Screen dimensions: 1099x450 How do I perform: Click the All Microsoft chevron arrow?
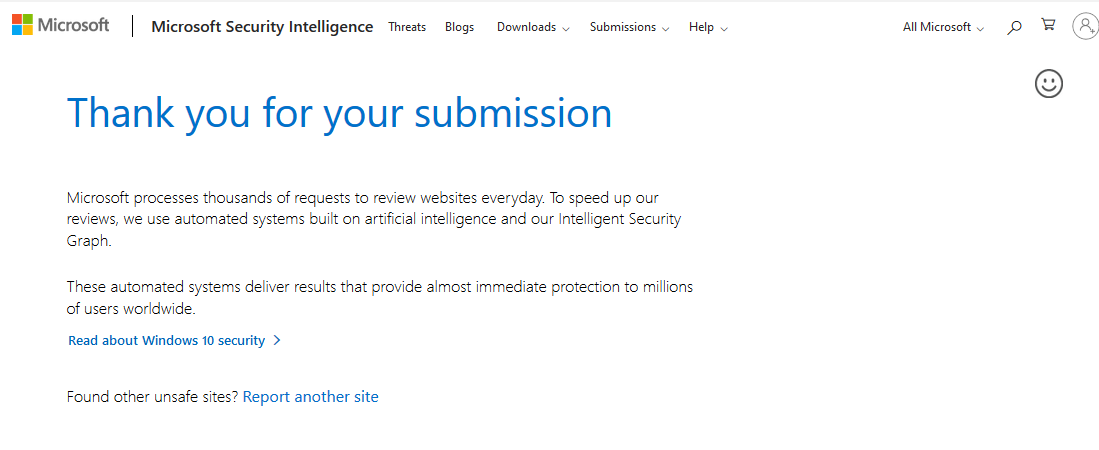coord(981,29)
